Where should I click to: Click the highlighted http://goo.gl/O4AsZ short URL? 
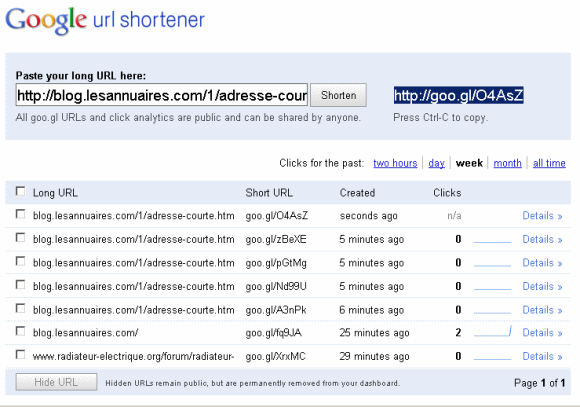(x=458, y=95)
